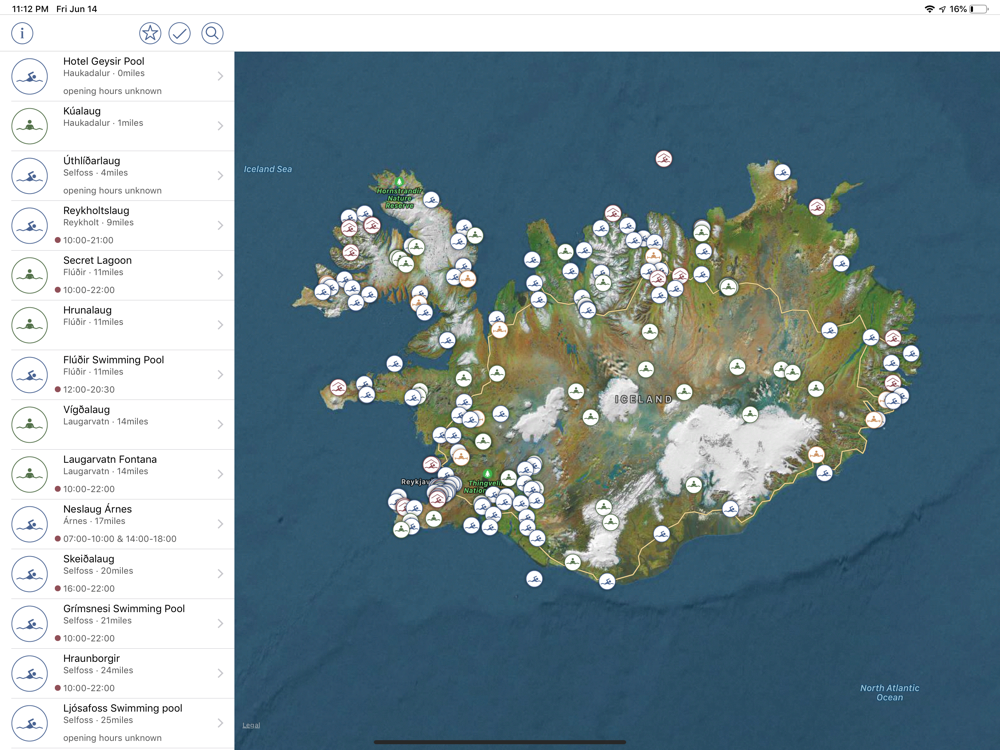Screen dimensions: 1000x750
Task: Tap Neslaug hours 07:00-10:00 & 14:00-18:00
Action: coord(119,539)
